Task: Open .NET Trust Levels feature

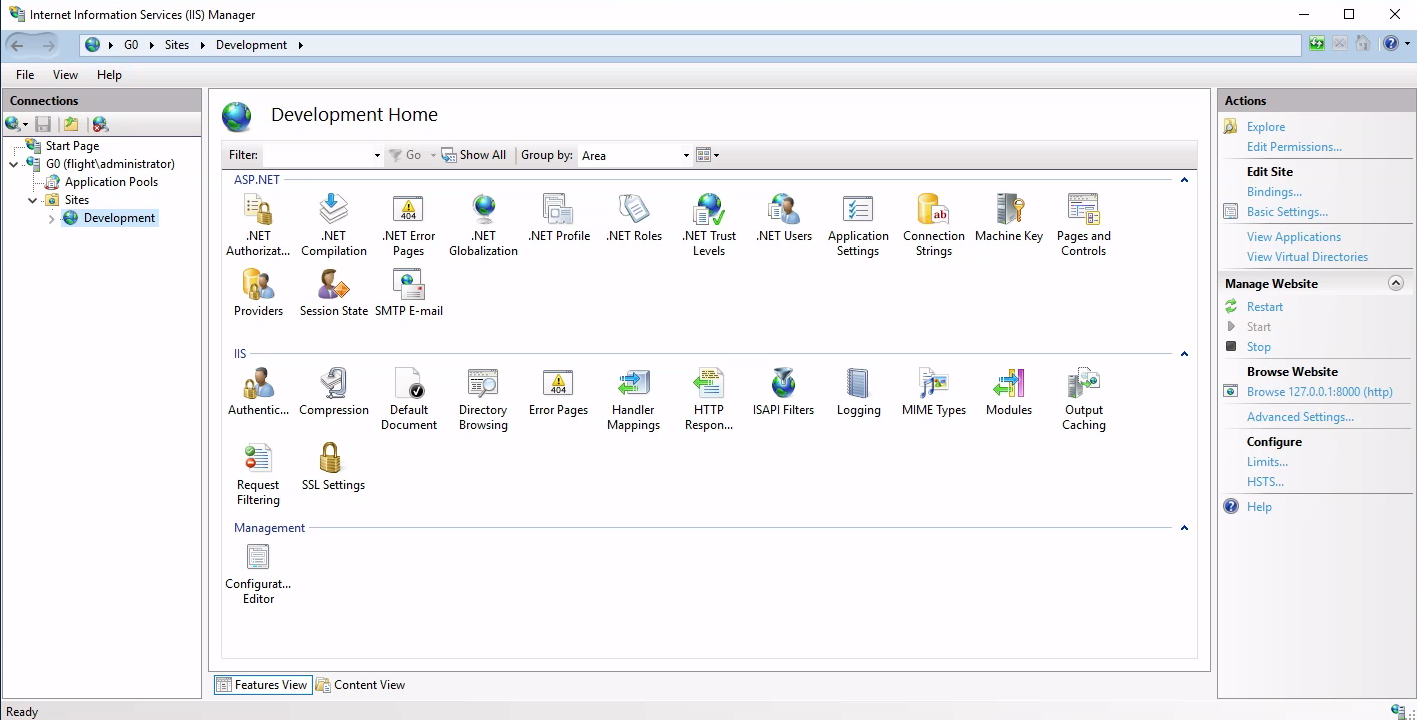Action: pos(709,225)
